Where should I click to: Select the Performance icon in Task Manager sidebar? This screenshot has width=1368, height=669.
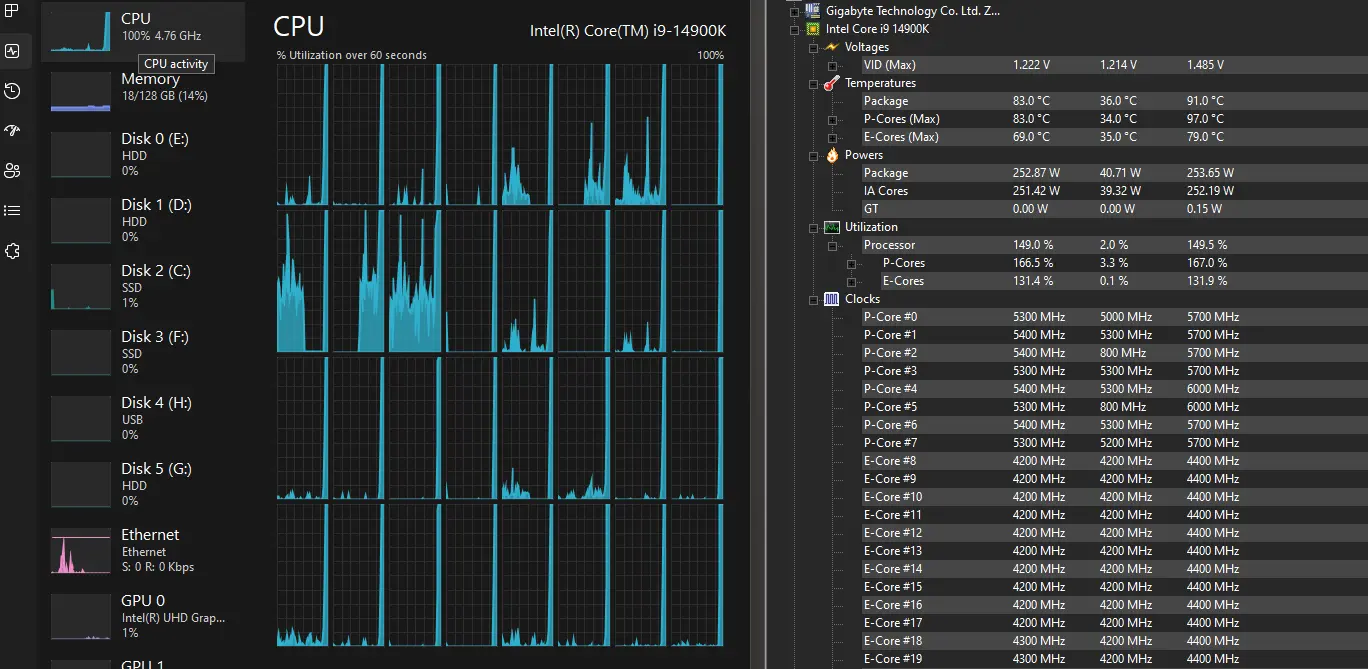(x=12, y=51)
